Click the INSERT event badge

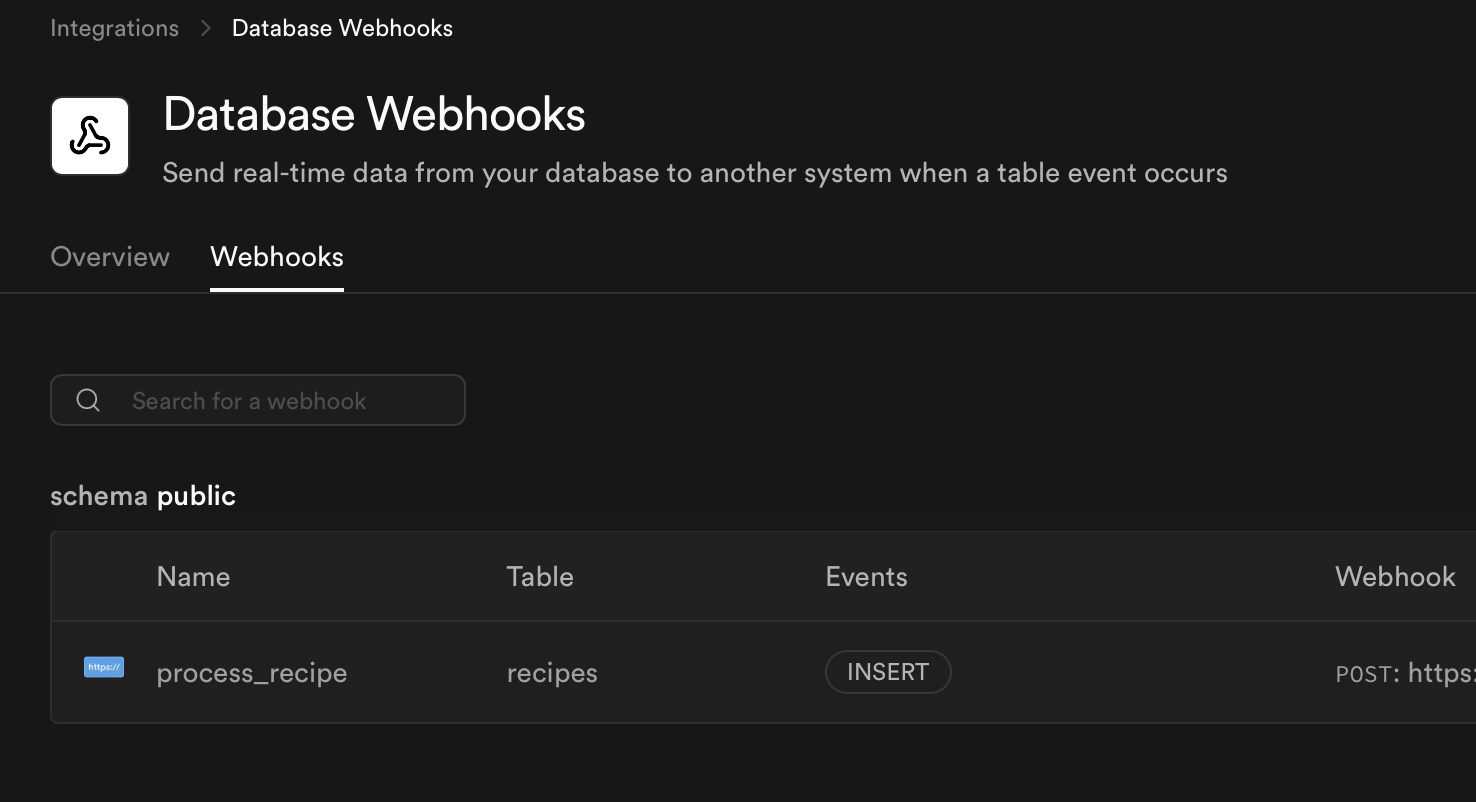(x=888, y=672)
